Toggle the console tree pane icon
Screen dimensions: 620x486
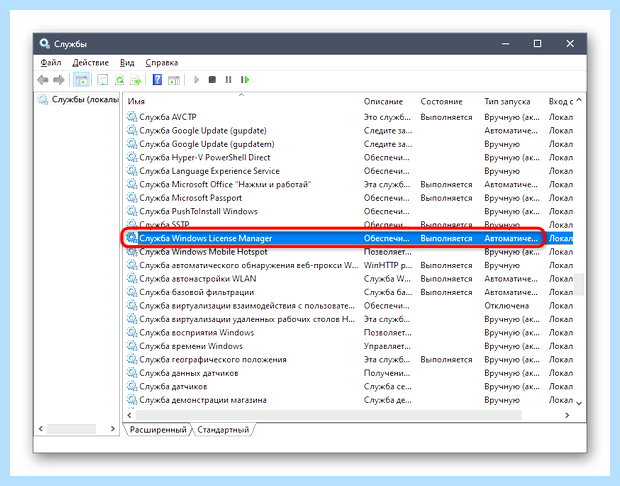pyautogui.click(x=81, y=80)
